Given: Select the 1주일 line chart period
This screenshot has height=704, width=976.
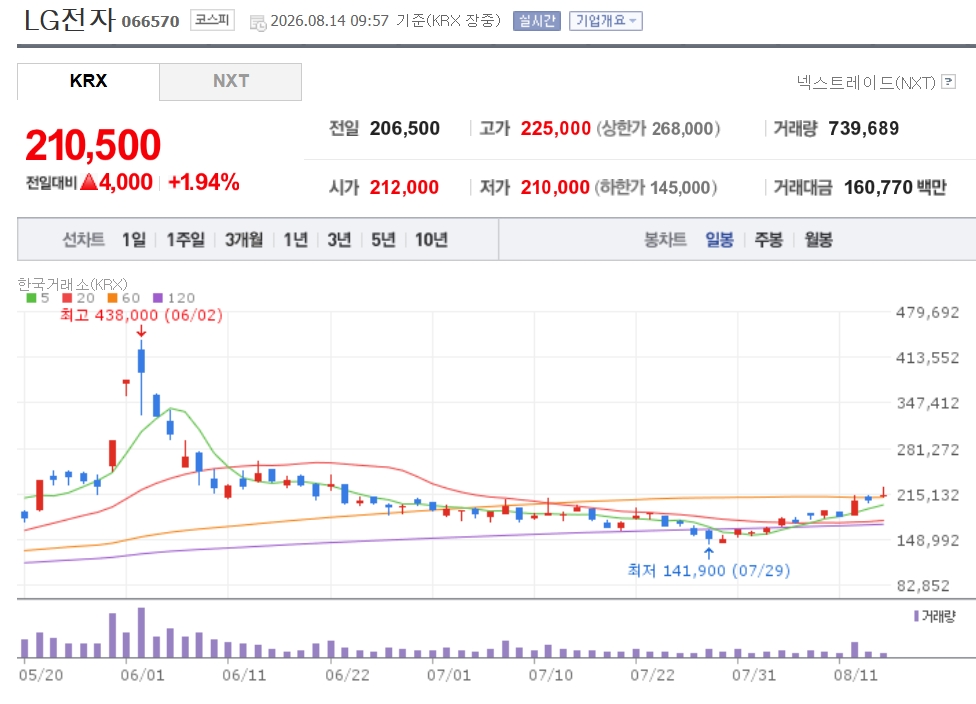Looking at the screenshot, I should tap(185, 240).
